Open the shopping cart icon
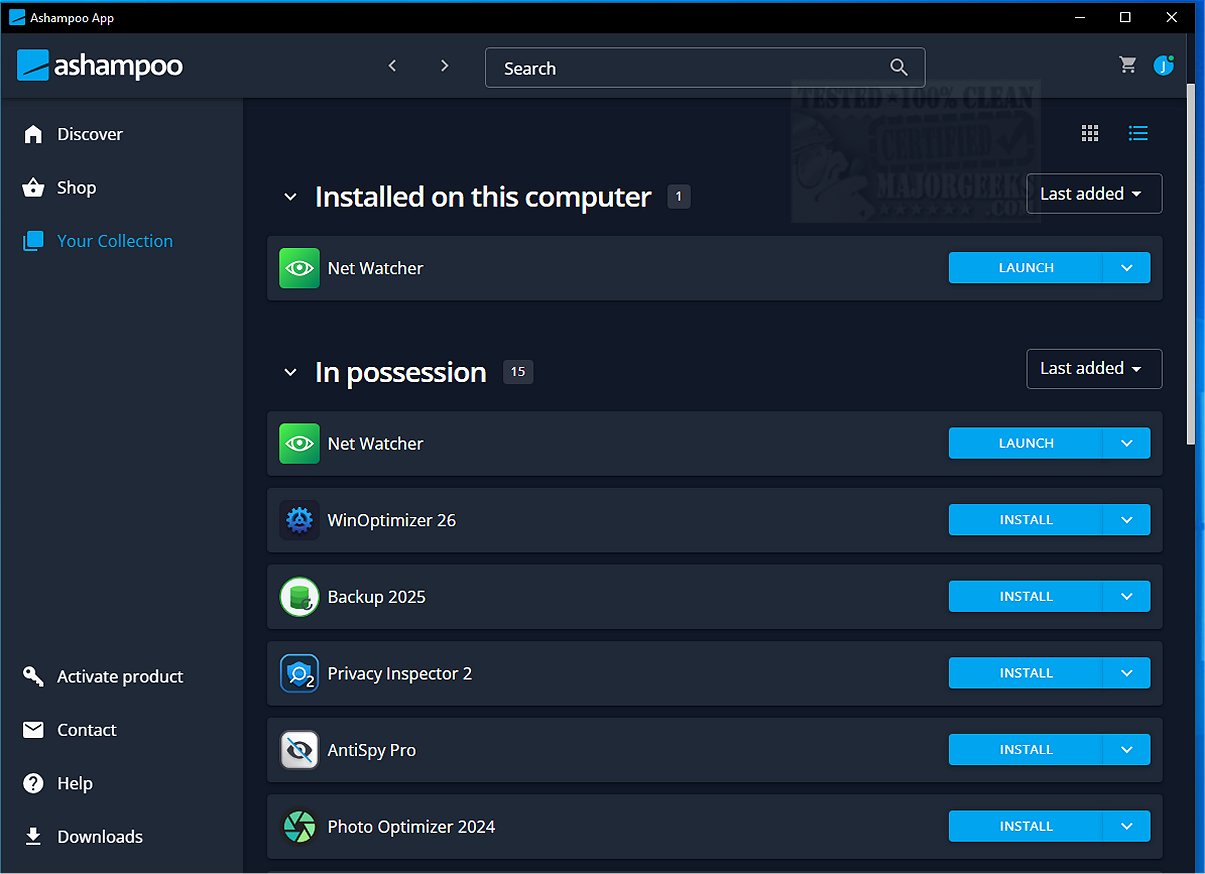1205x874 pixels. click(1127, 65)
